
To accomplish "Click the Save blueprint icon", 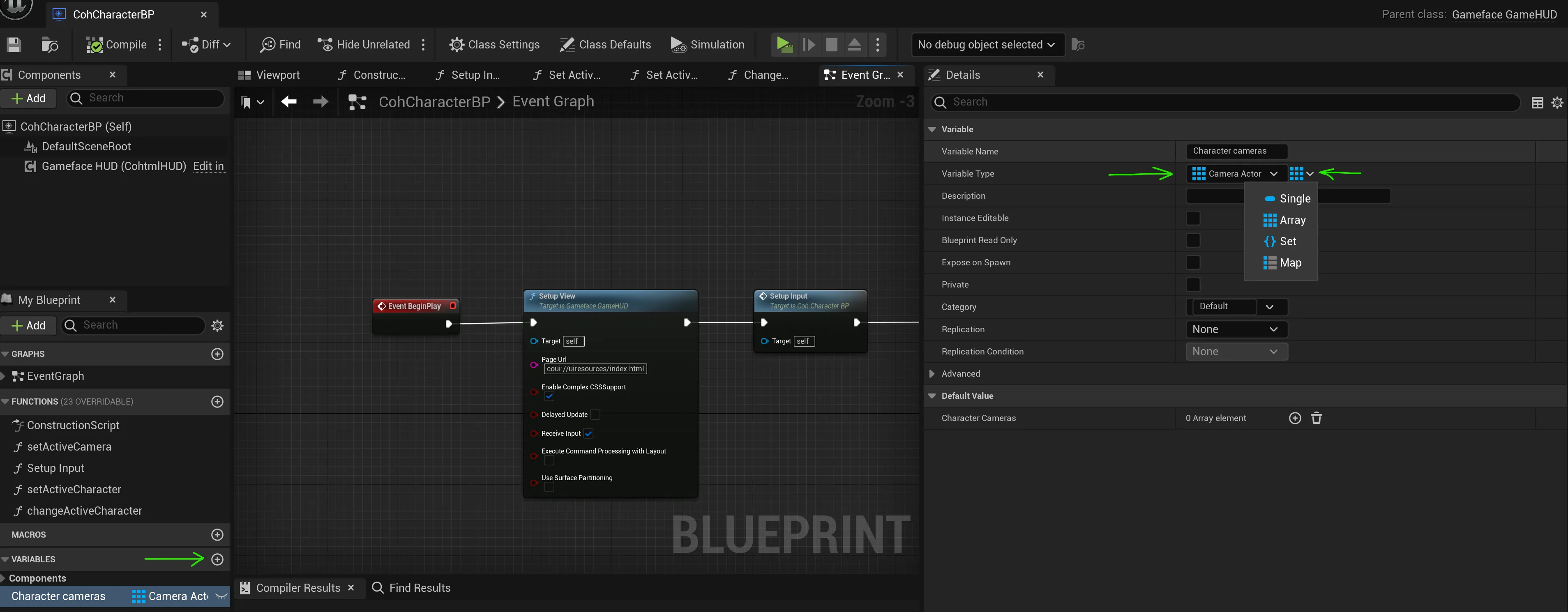I will click(x=14, y=44).
